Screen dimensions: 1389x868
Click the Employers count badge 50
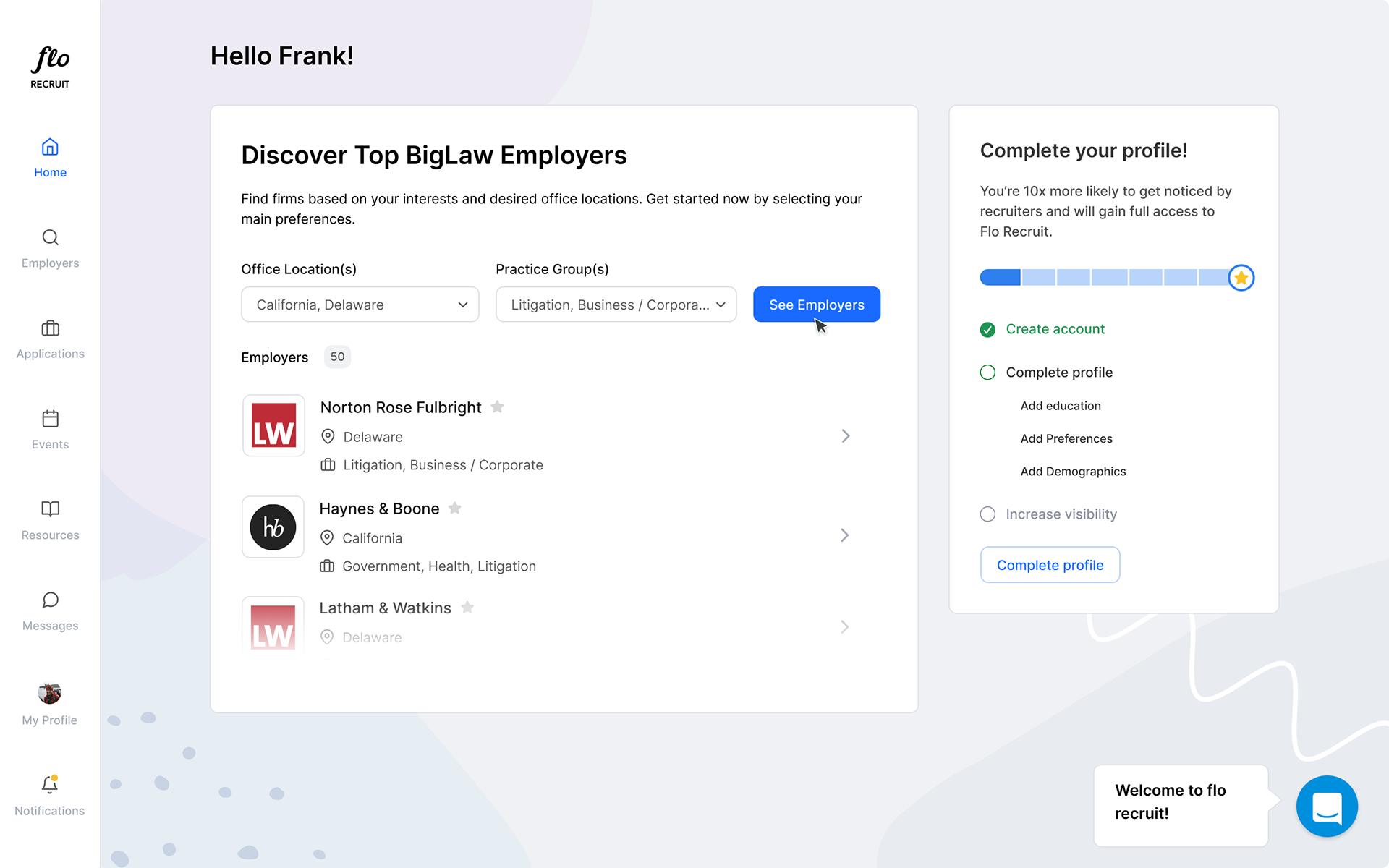(337, 357)
